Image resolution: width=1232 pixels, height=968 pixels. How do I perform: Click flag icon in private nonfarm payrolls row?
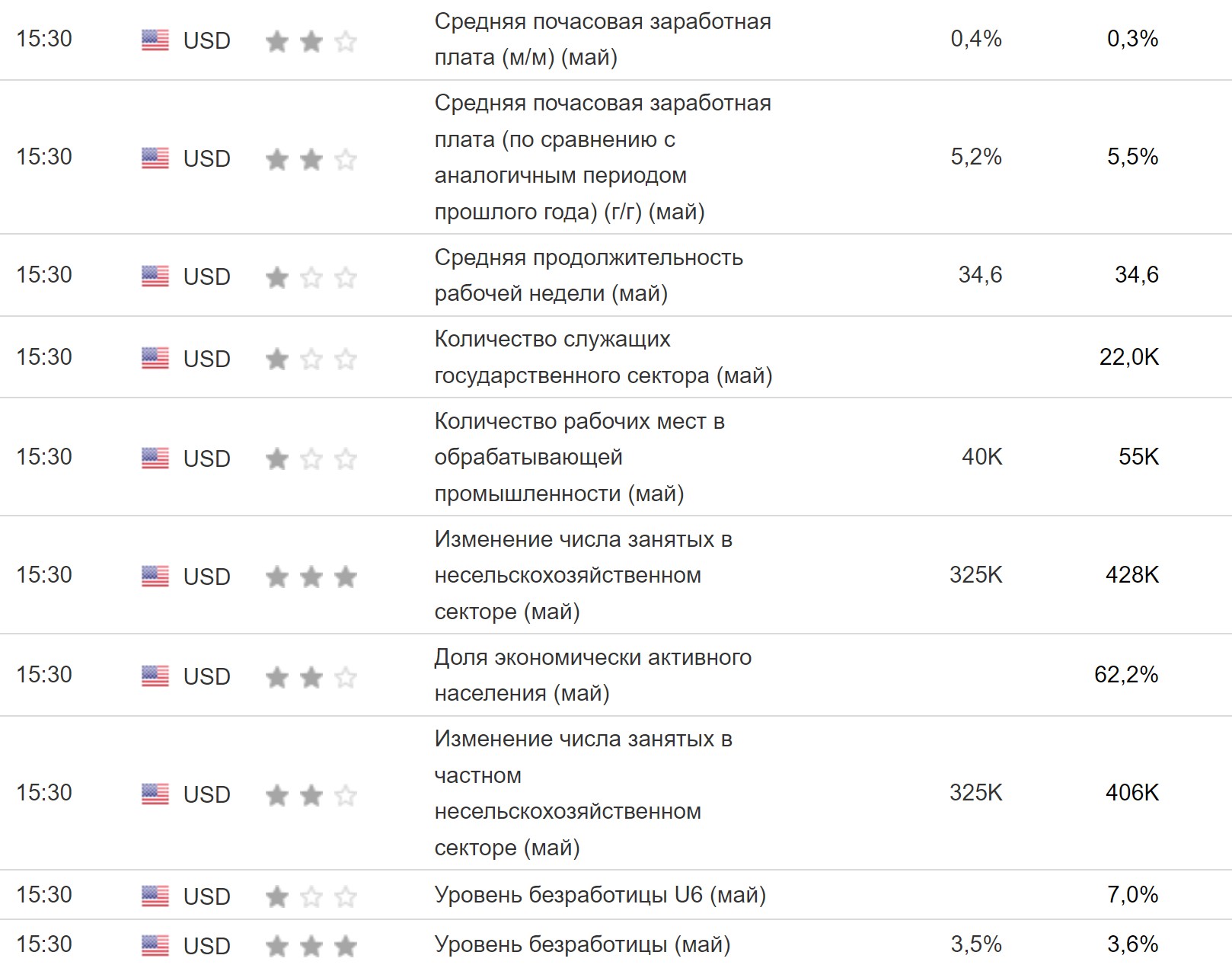coord(155,794)
